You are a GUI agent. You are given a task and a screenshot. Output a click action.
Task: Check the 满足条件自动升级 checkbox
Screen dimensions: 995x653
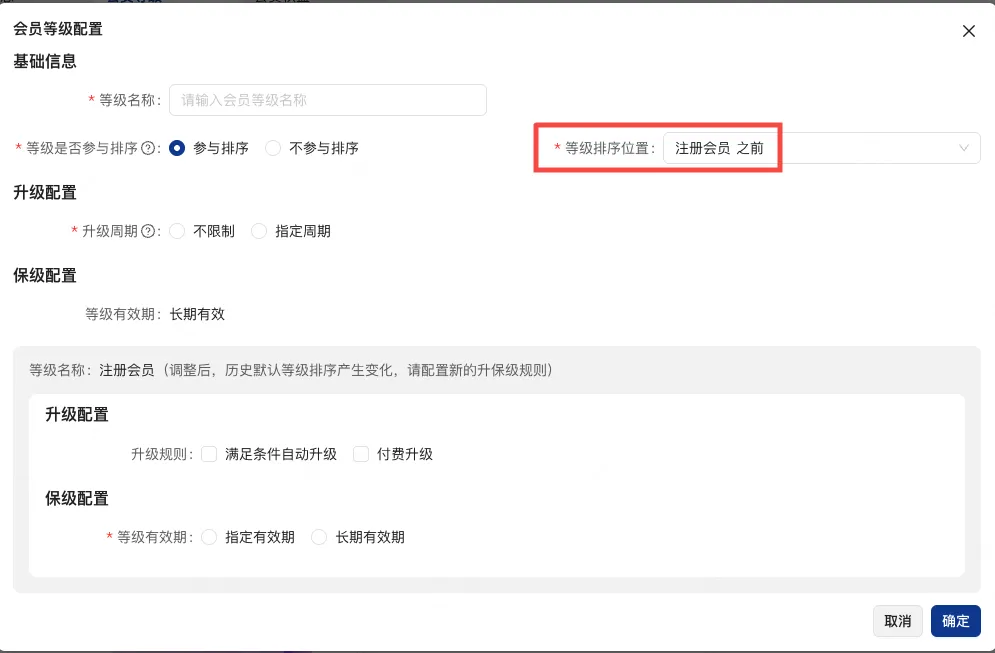click(209, 454)
